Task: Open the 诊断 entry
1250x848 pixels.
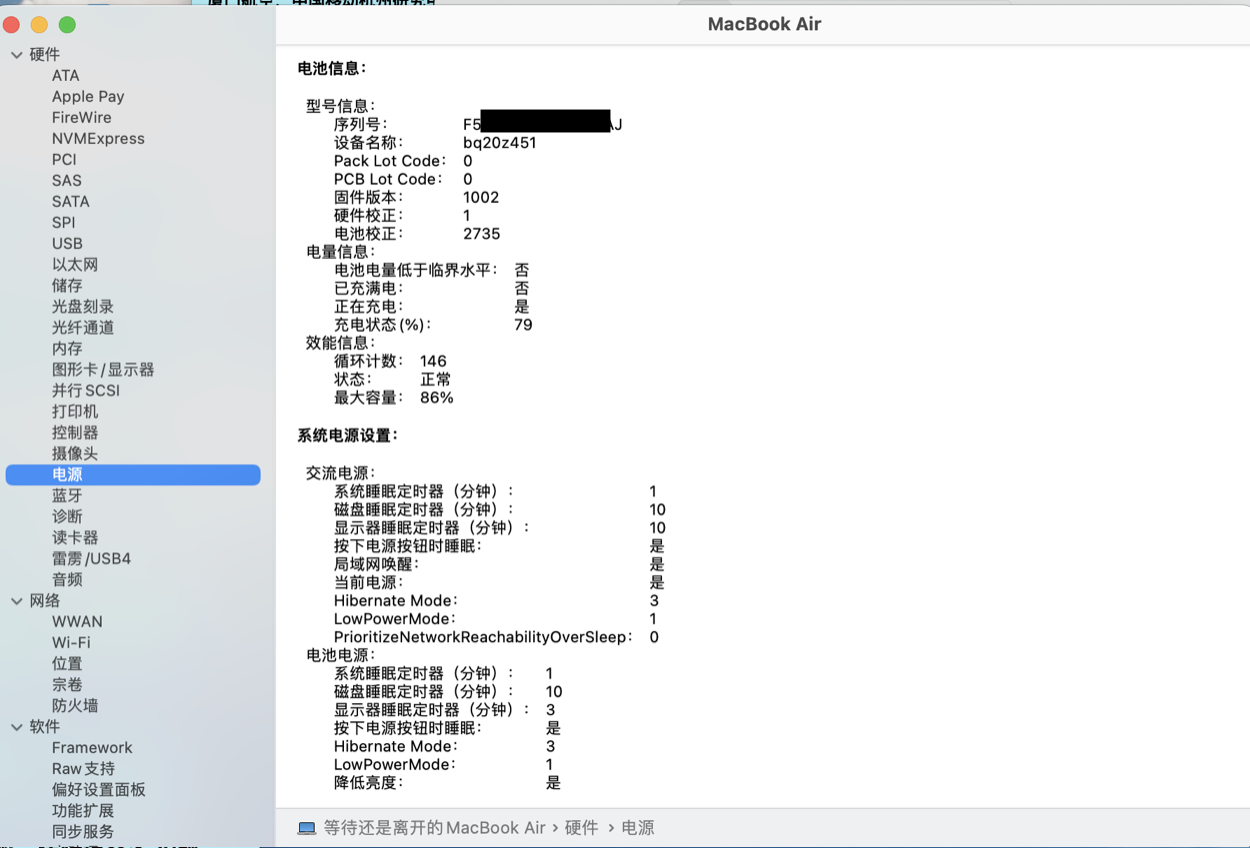Action: [67, 517]
